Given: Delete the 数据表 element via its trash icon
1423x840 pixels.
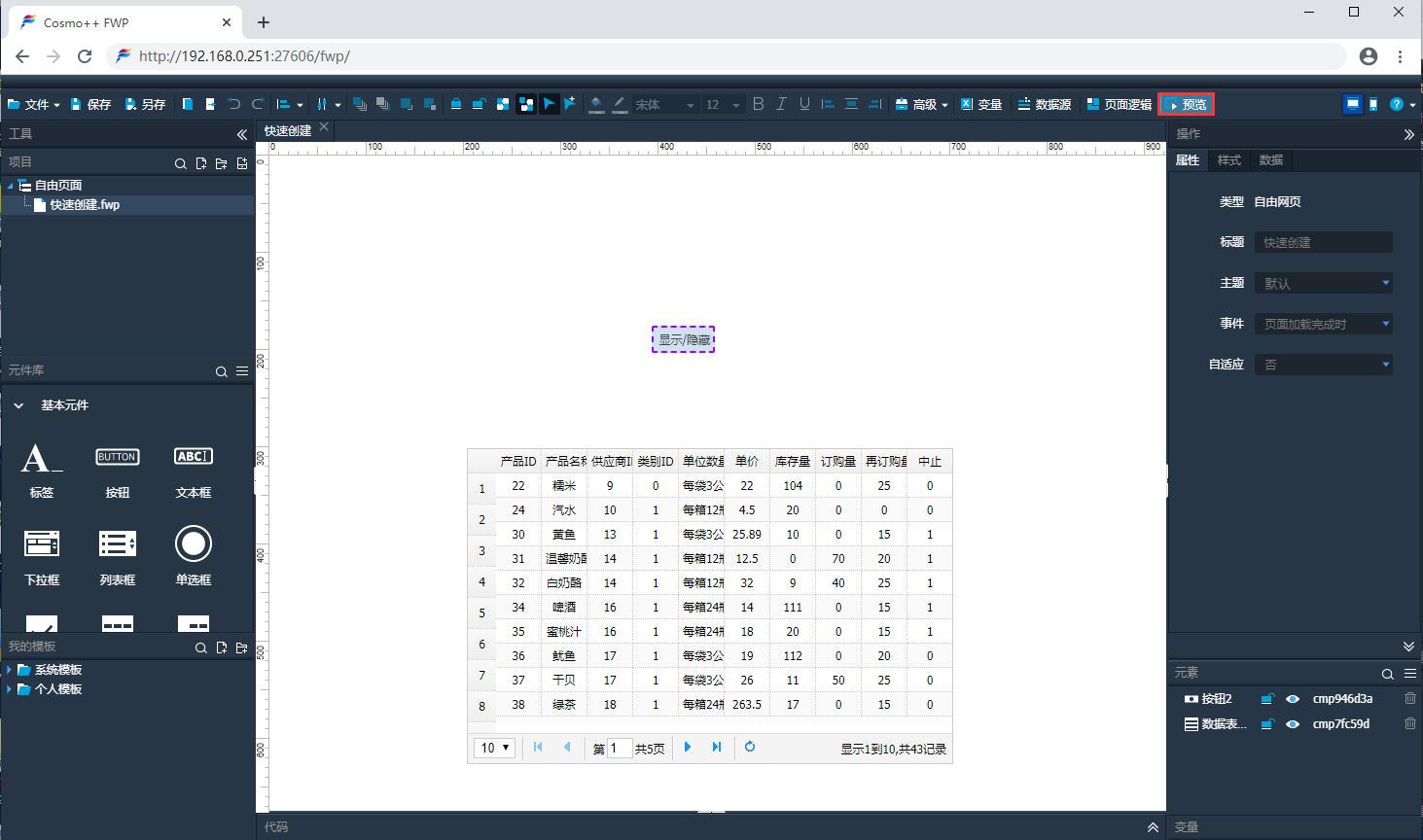Looking at the screenshot, I should (x=1409, y=723).
